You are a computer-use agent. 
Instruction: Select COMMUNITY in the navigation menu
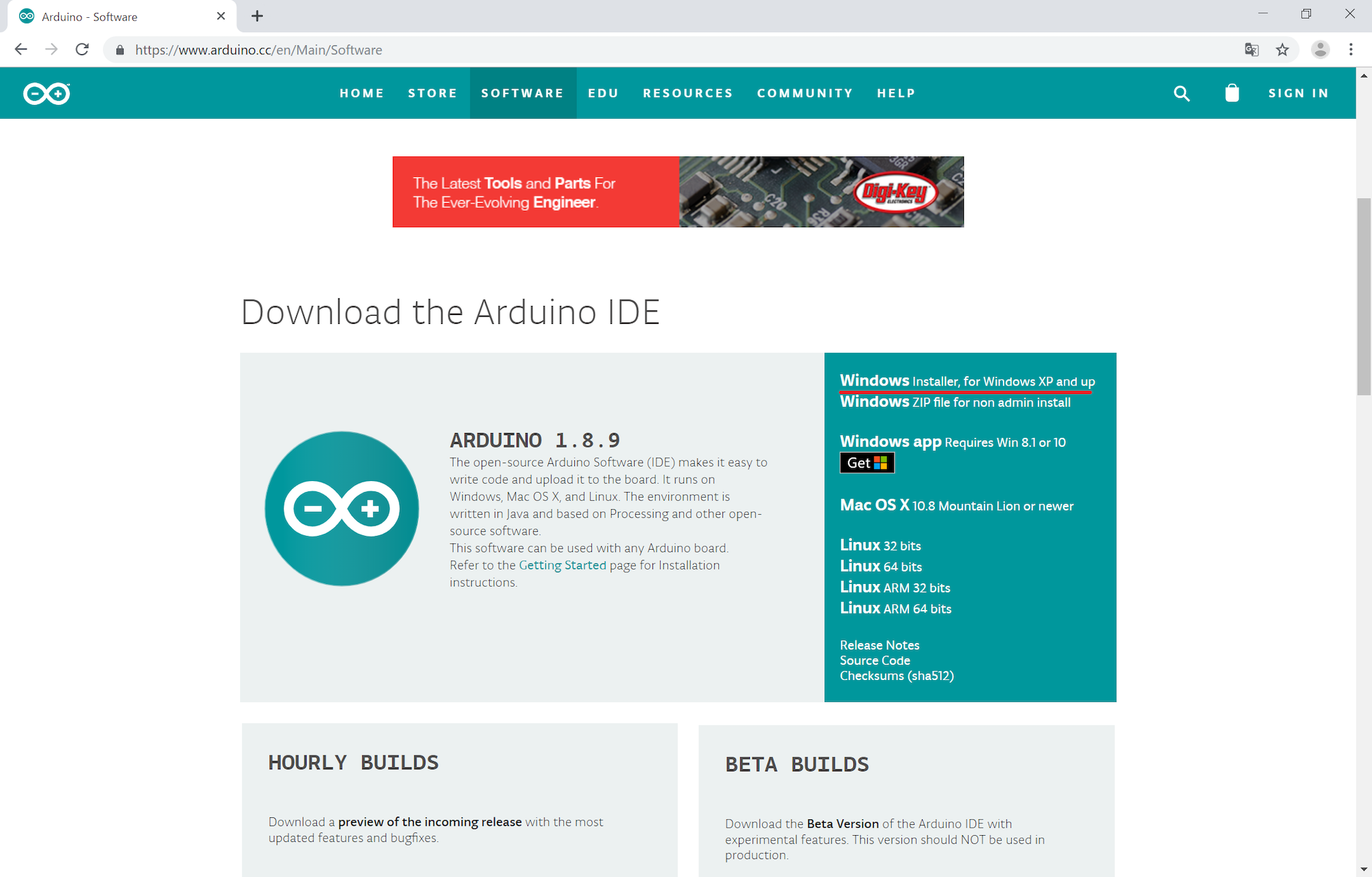point(805,93)
